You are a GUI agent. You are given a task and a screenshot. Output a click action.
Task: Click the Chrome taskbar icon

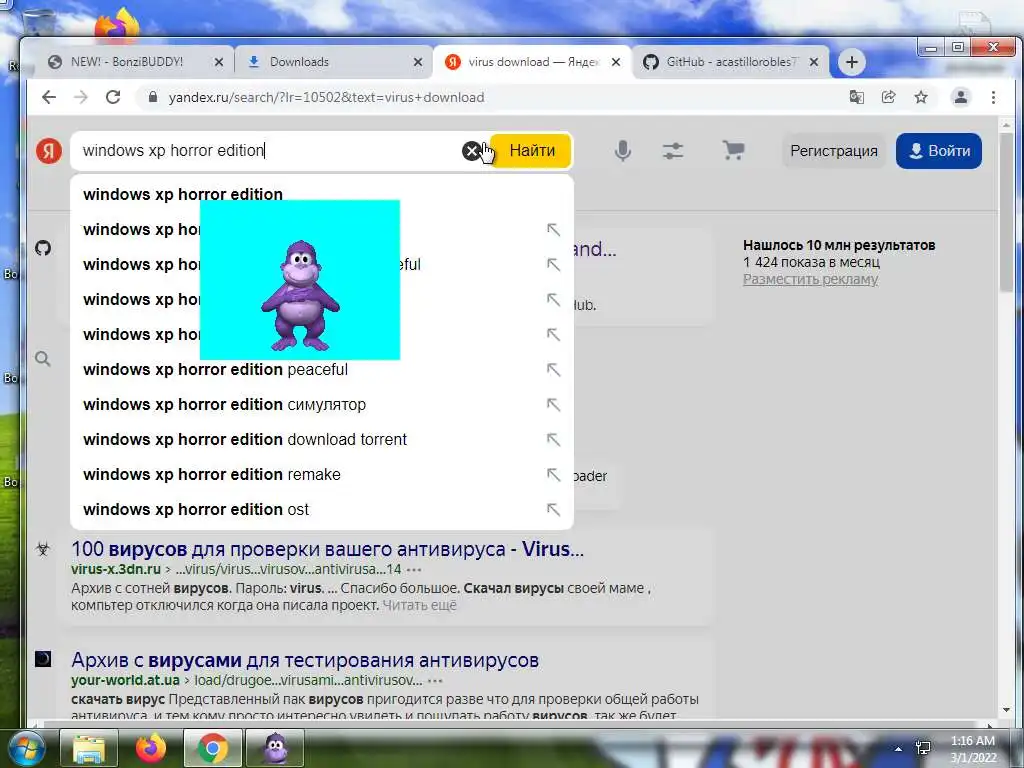pos(213,748)
